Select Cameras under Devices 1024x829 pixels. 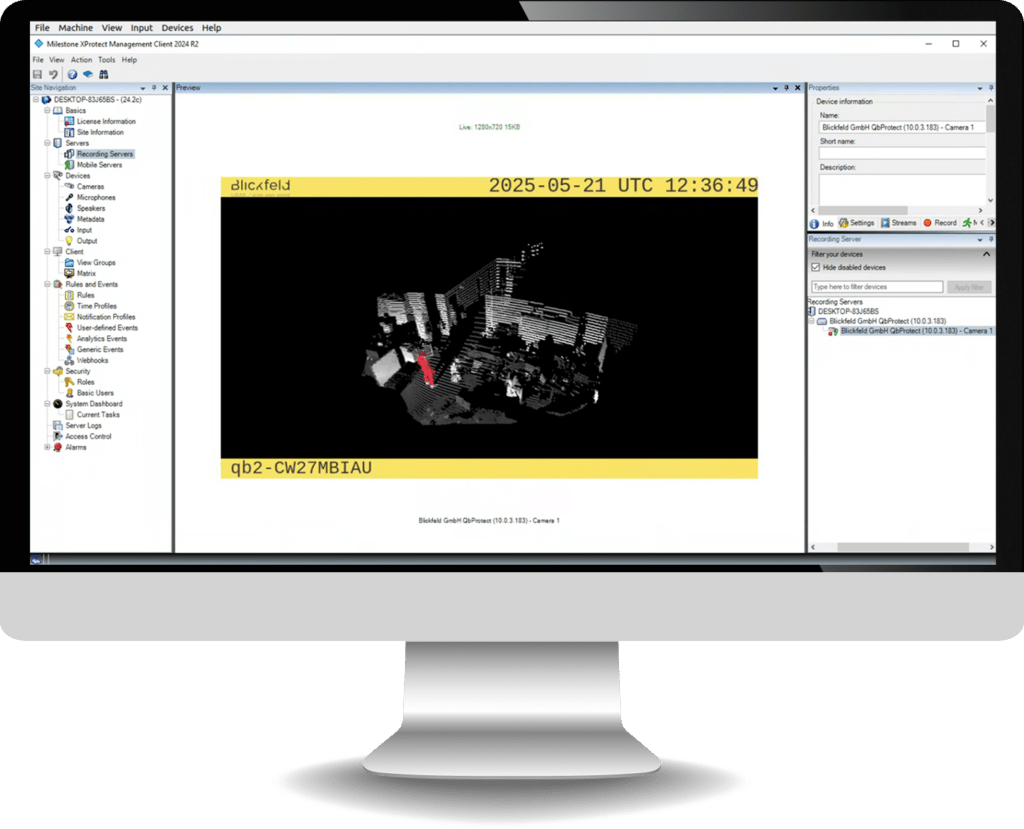coord(90,187)
